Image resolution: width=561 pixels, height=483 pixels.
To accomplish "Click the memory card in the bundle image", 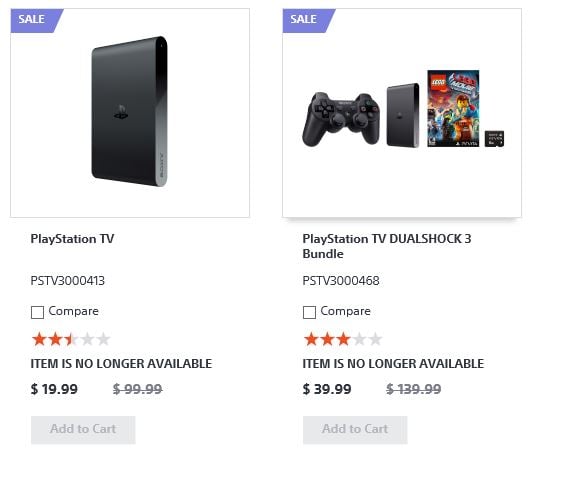I will coord(494,139).
